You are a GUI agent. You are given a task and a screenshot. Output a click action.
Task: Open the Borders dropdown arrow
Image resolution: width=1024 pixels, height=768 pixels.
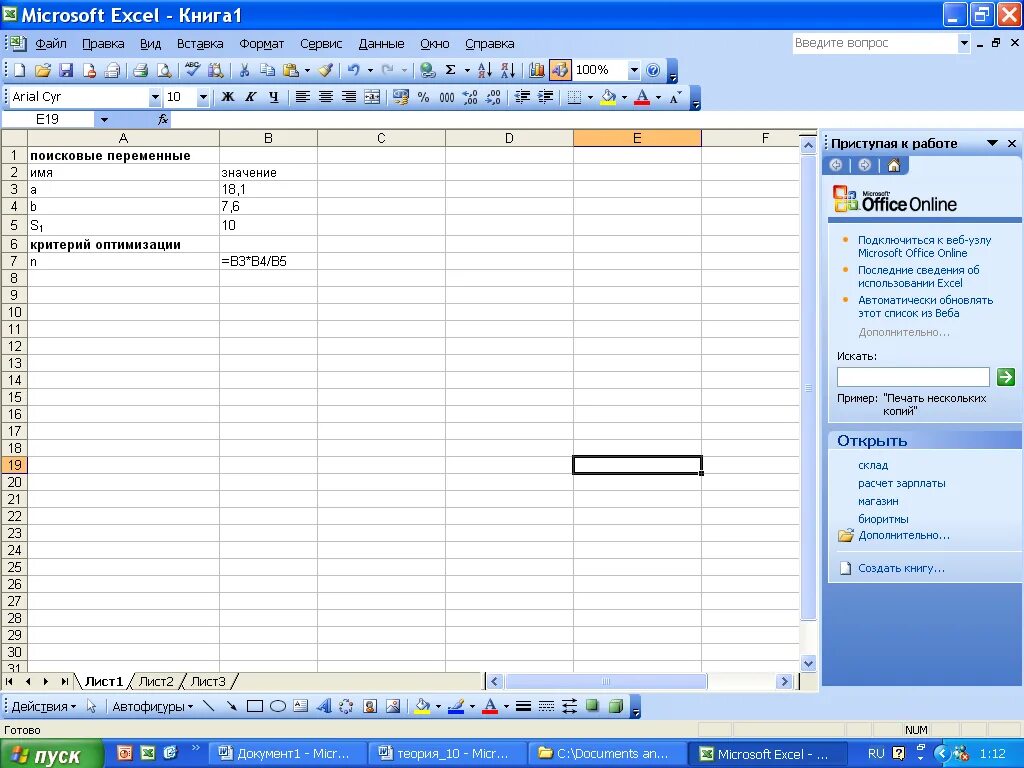[x=590, y=97]
